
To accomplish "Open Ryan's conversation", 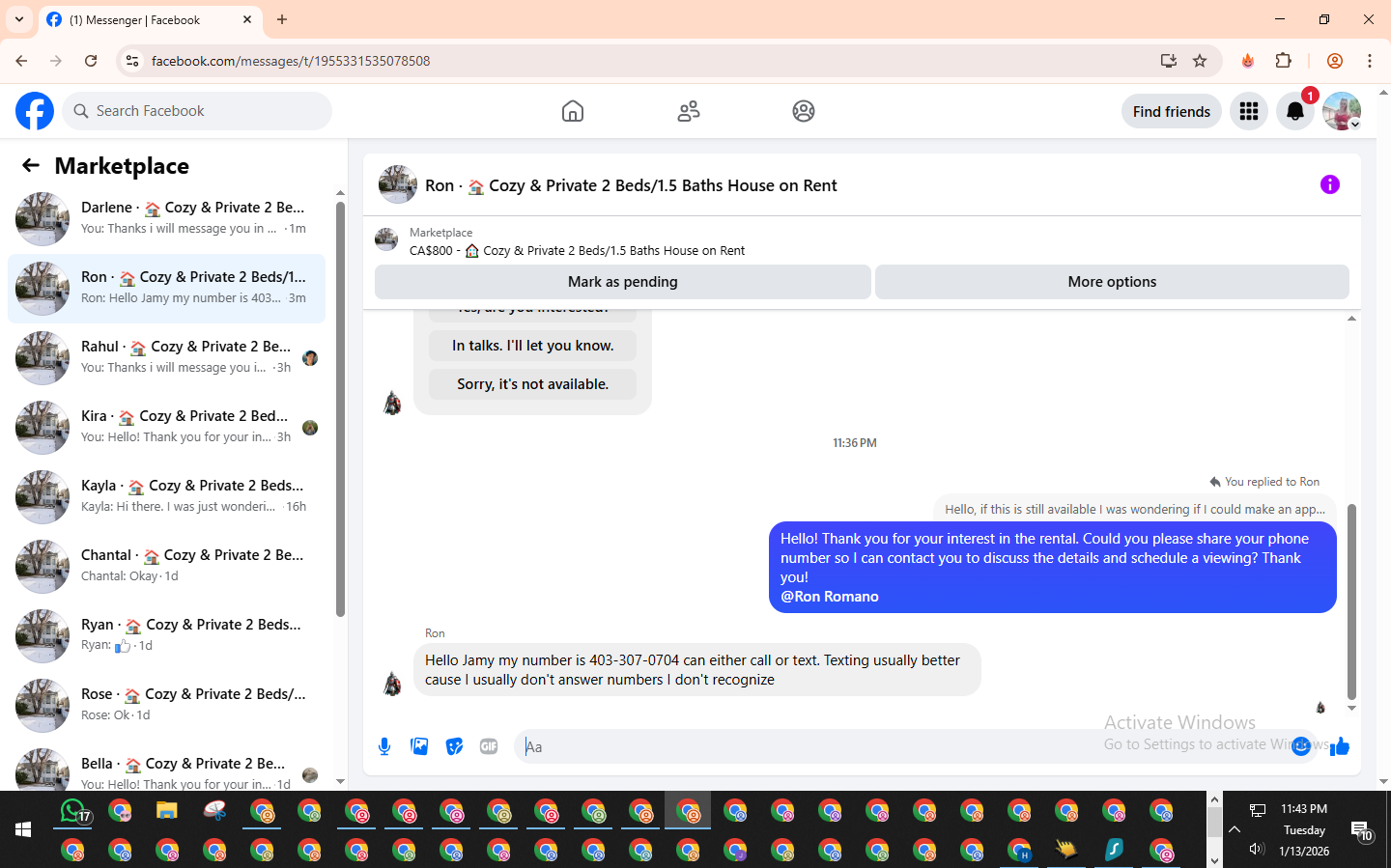I will [166, 636].
